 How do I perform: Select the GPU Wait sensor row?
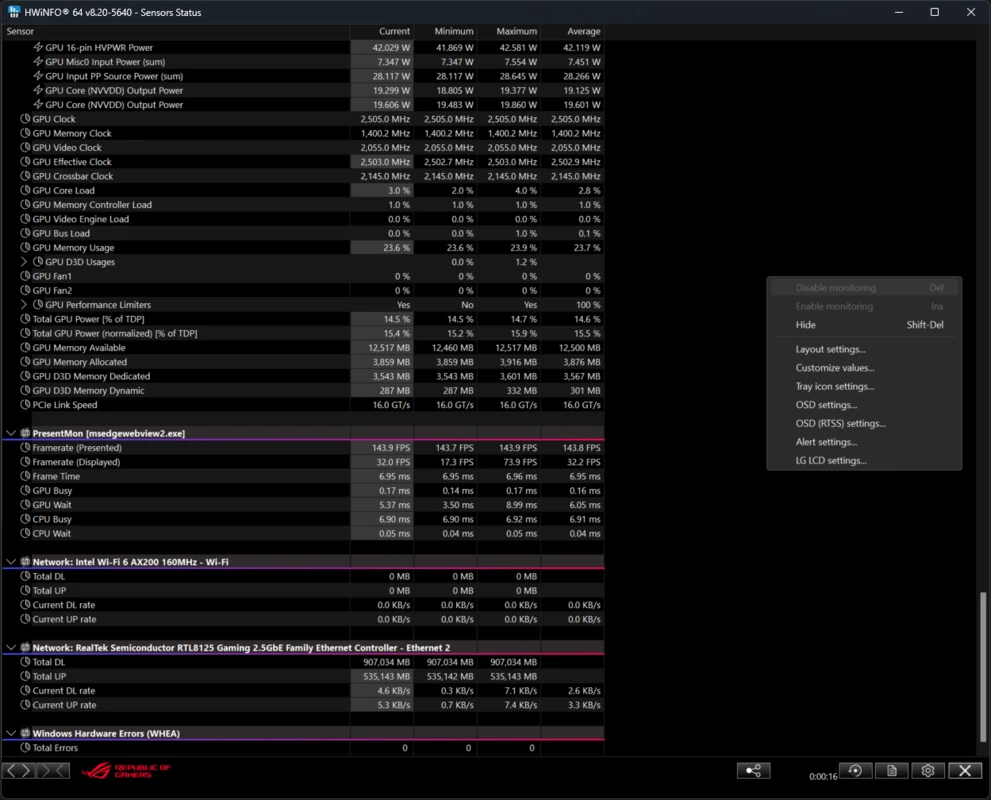click(303, 505)
